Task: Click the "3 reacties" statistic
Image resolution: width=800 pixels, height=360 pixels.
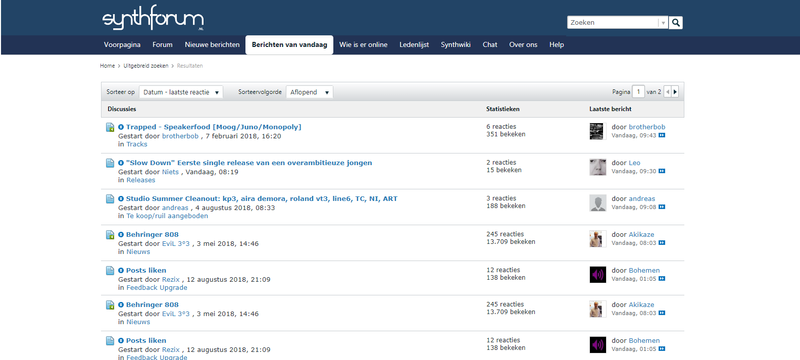Action: [x=501, y=198]
